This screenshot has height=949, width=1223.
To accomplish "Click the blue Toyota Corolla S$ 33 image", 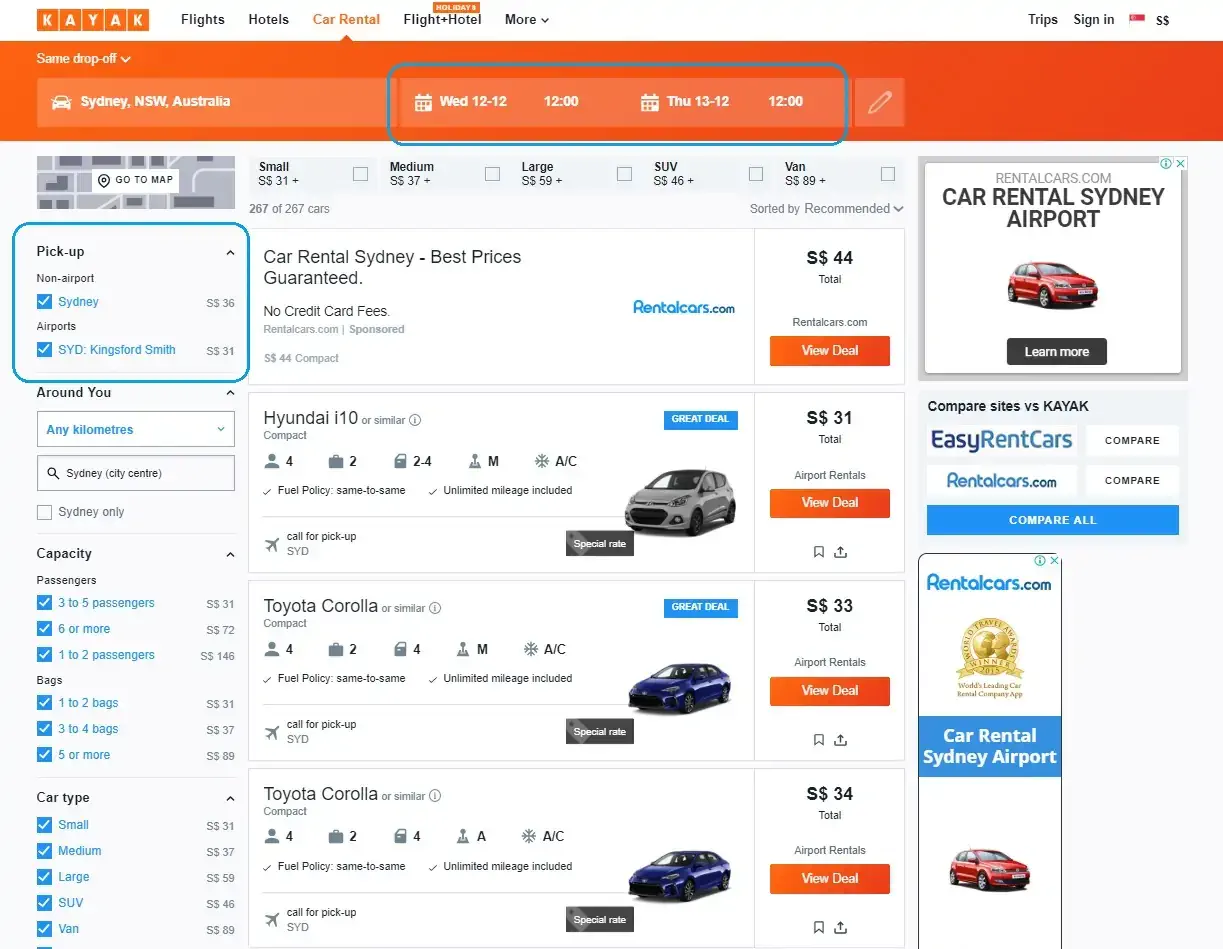I will coord(680,687).
